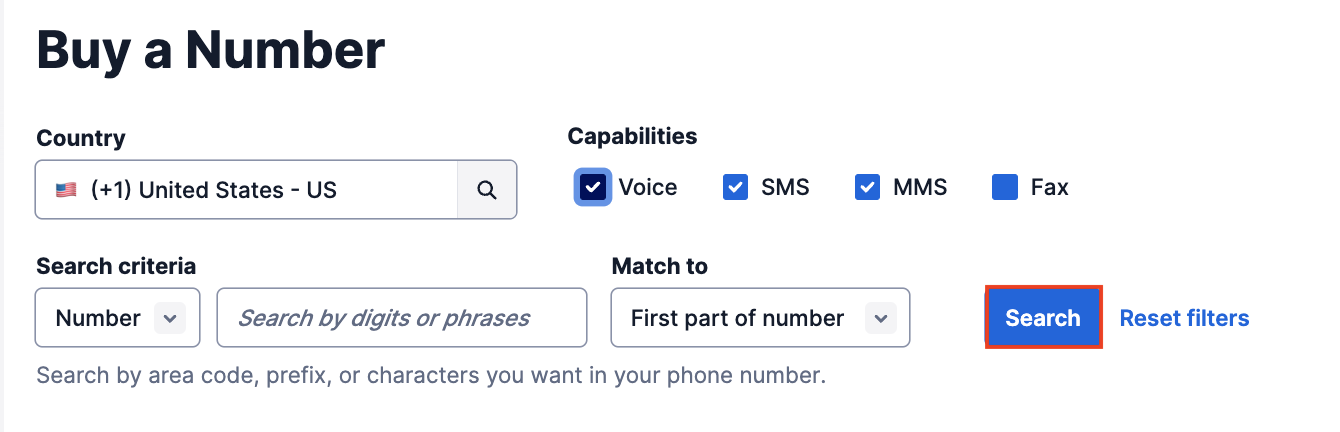Click the area code help text
Viewport: 1340px width, 432px height.
click(431, 377)
